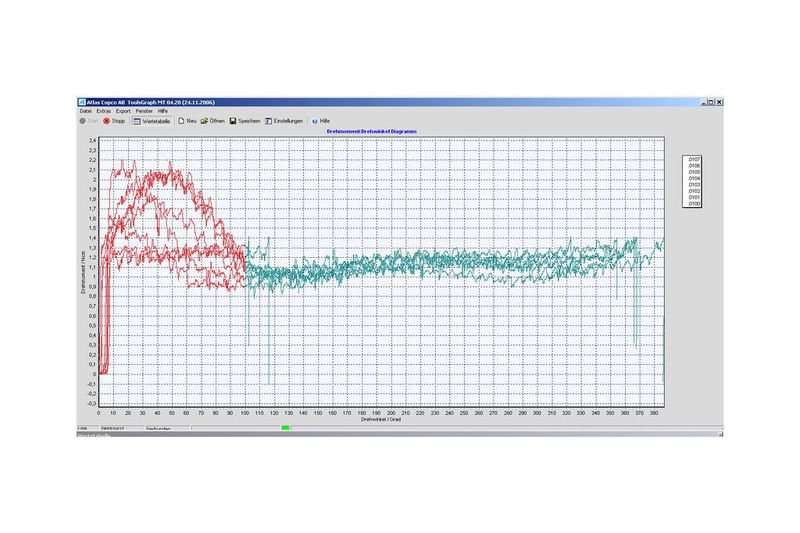The image size is (800, 533).
Task: Click the green progress indicator in status bar
Action: click(x=286, y=427)
